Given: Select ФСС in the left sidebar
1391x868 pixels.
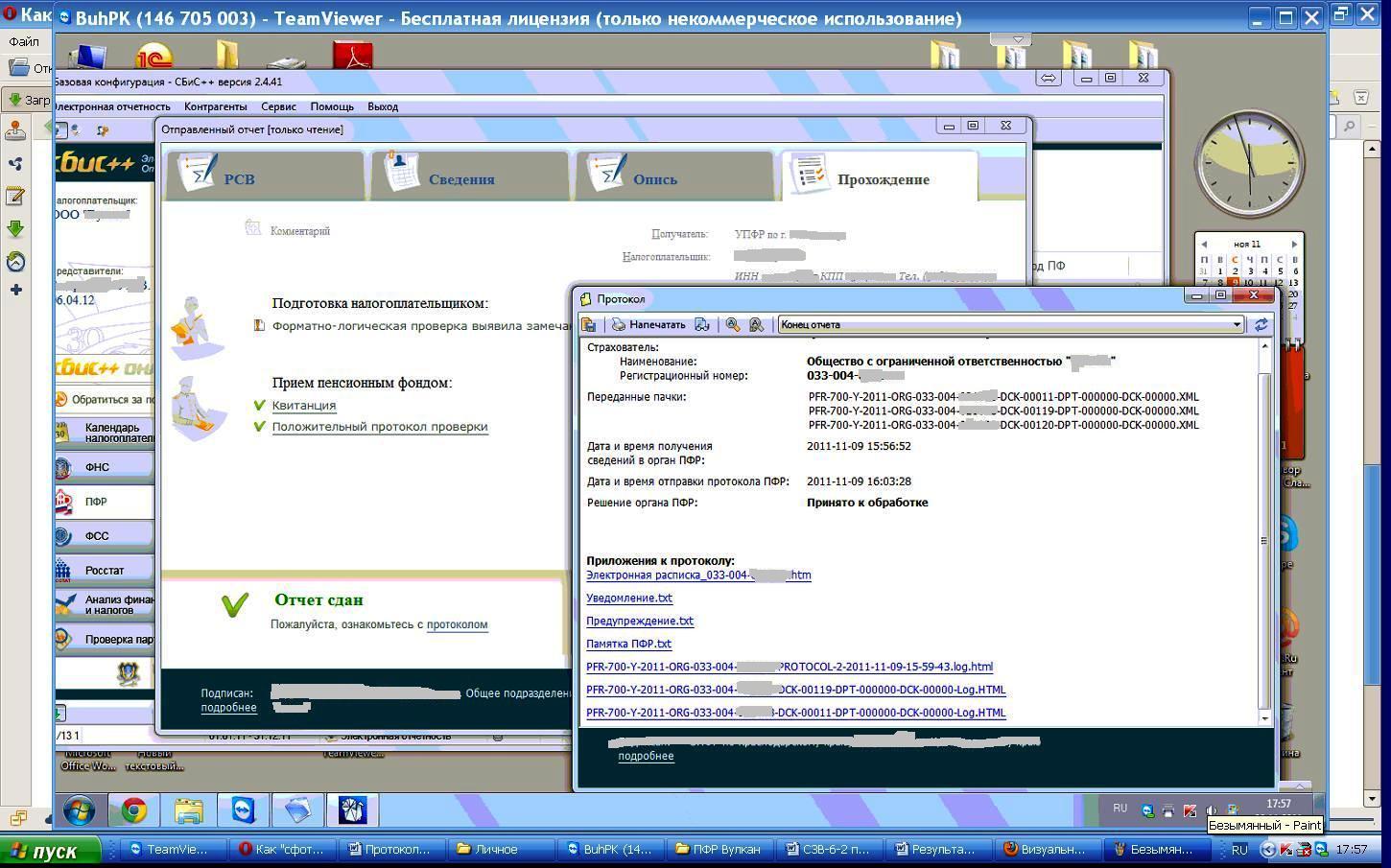Looking at the screenshot, I should [x=97, y=536].
